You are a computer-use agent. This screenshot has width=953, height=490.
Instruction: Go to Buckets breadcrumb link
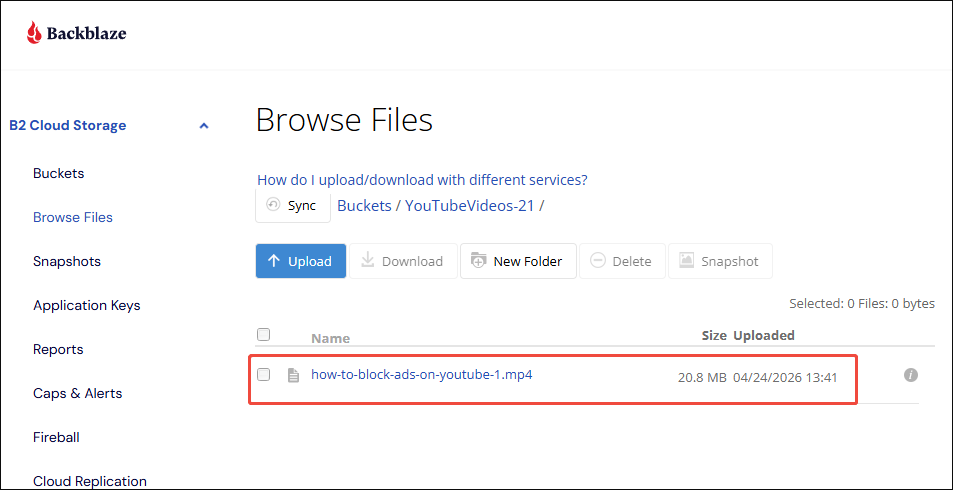(x=364, y=205)
